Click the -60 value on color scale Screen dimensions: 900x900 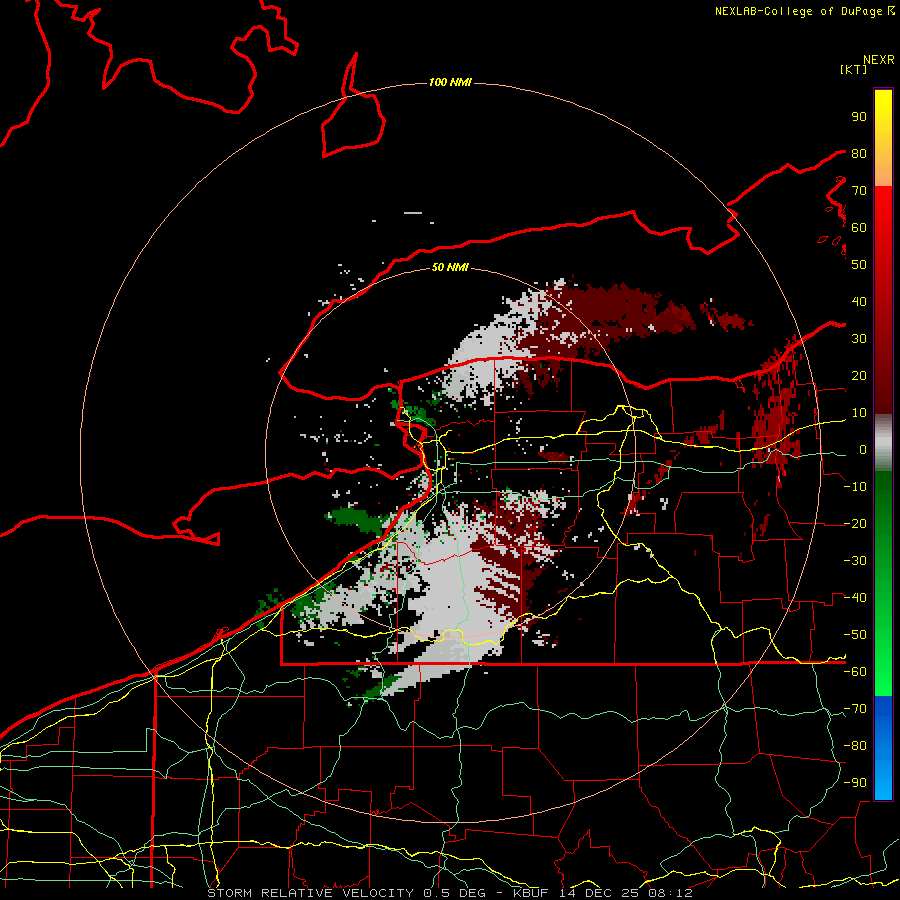pyautogui.click(x=855, y=672)
